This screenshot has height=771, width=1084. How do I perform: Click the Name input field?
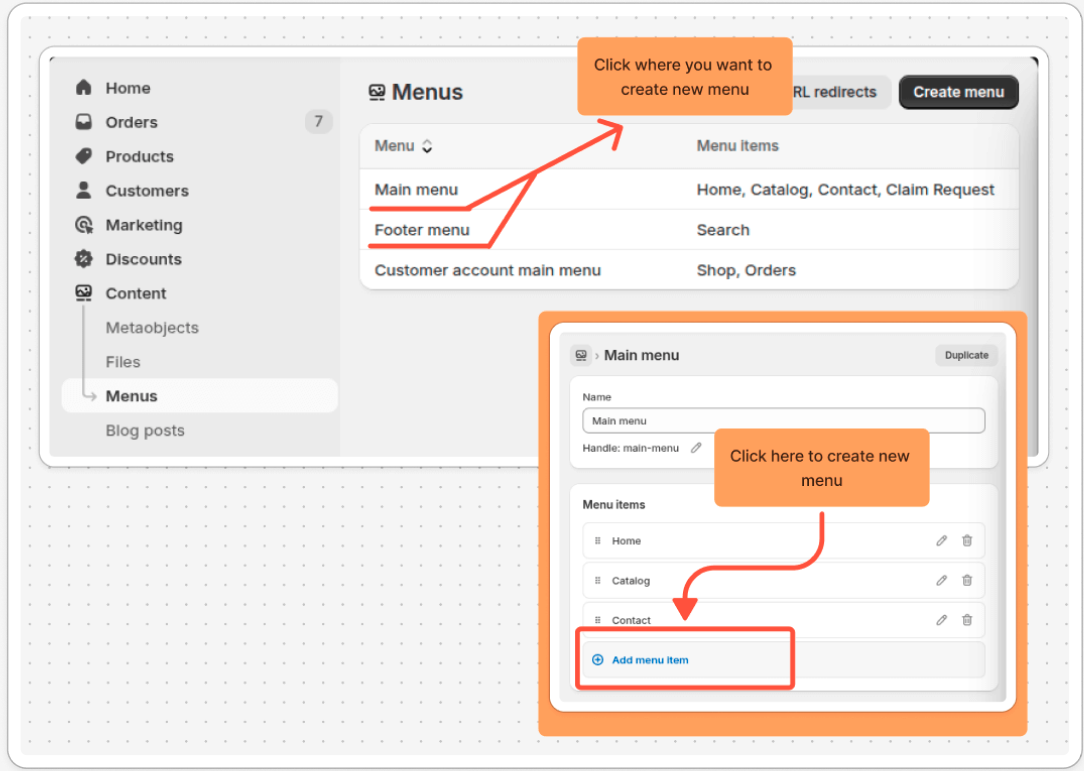783,421
